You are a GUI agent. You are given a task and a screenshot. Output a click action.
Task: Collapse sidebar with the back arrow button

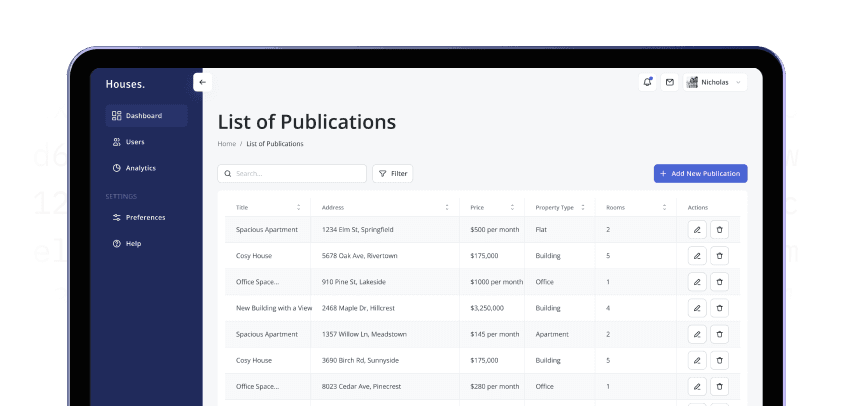tap(202, 83)
